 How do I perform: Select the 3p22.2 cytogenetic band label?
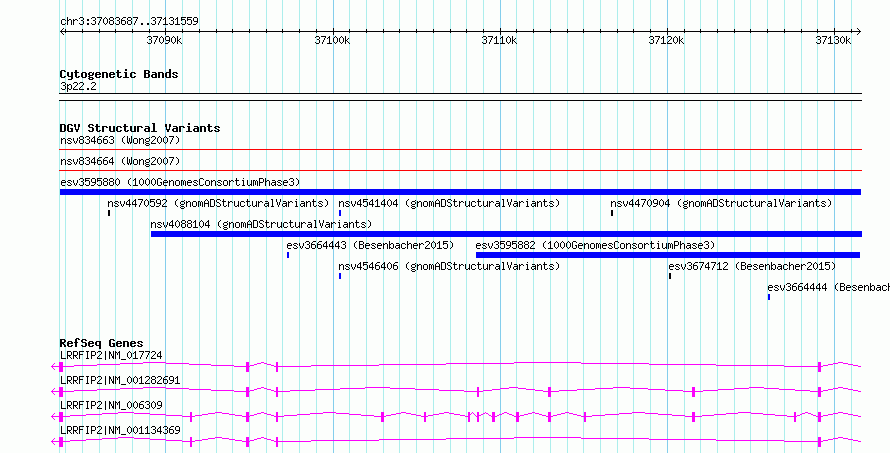tap(78, 87)
